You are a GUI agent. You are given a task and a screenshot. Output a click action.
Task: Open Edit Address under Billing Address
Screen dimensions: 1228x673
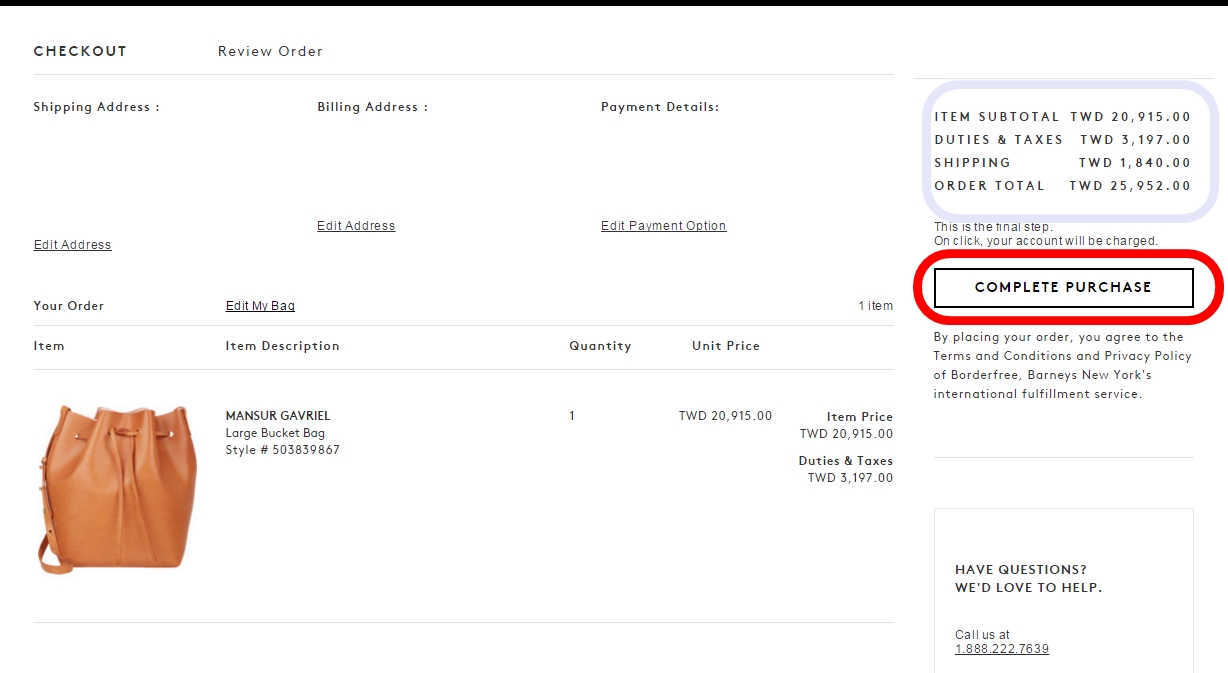(x=356, y=226)
